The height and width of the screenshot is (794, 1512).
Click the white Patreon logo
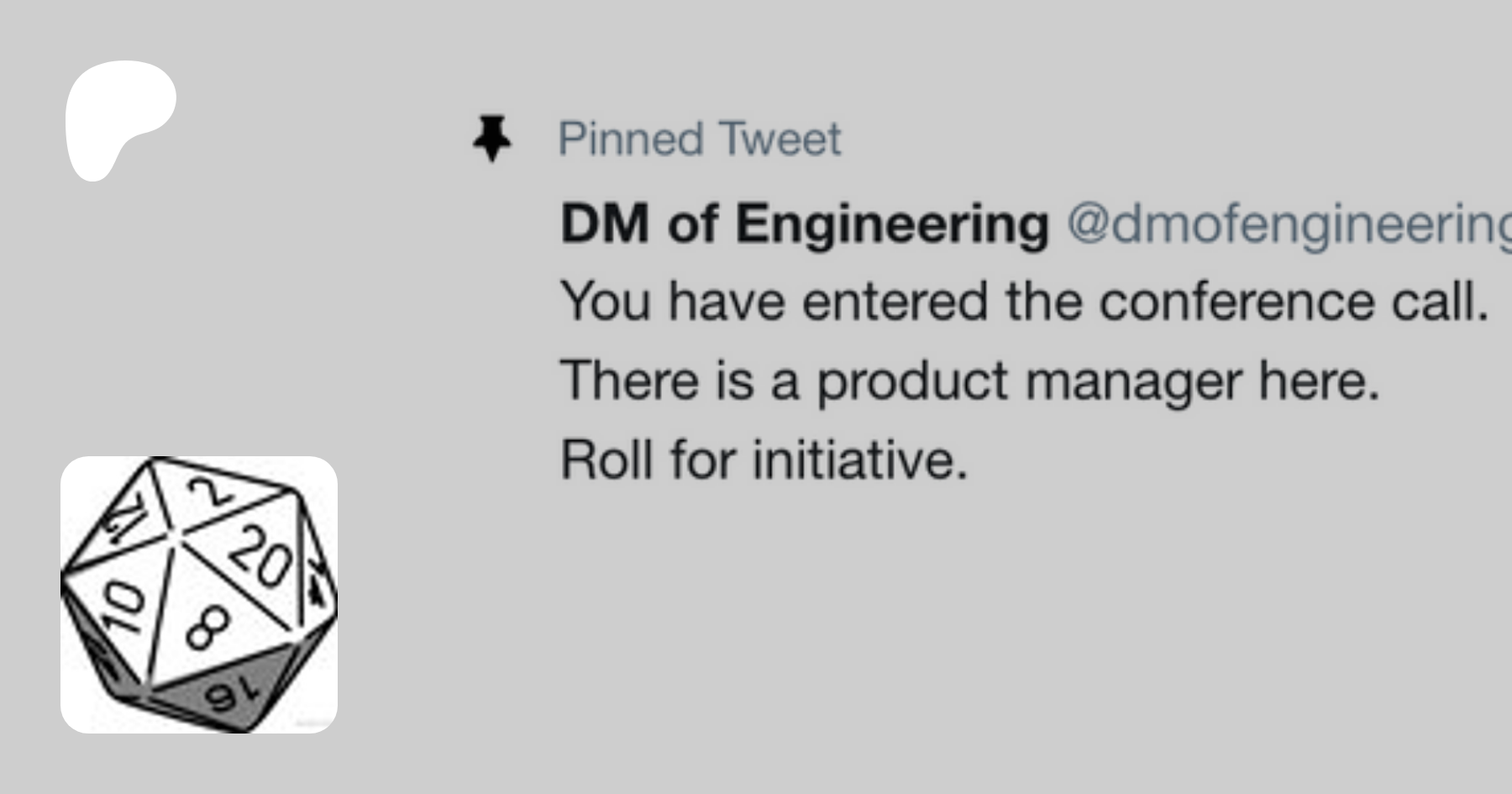point(118,118)
